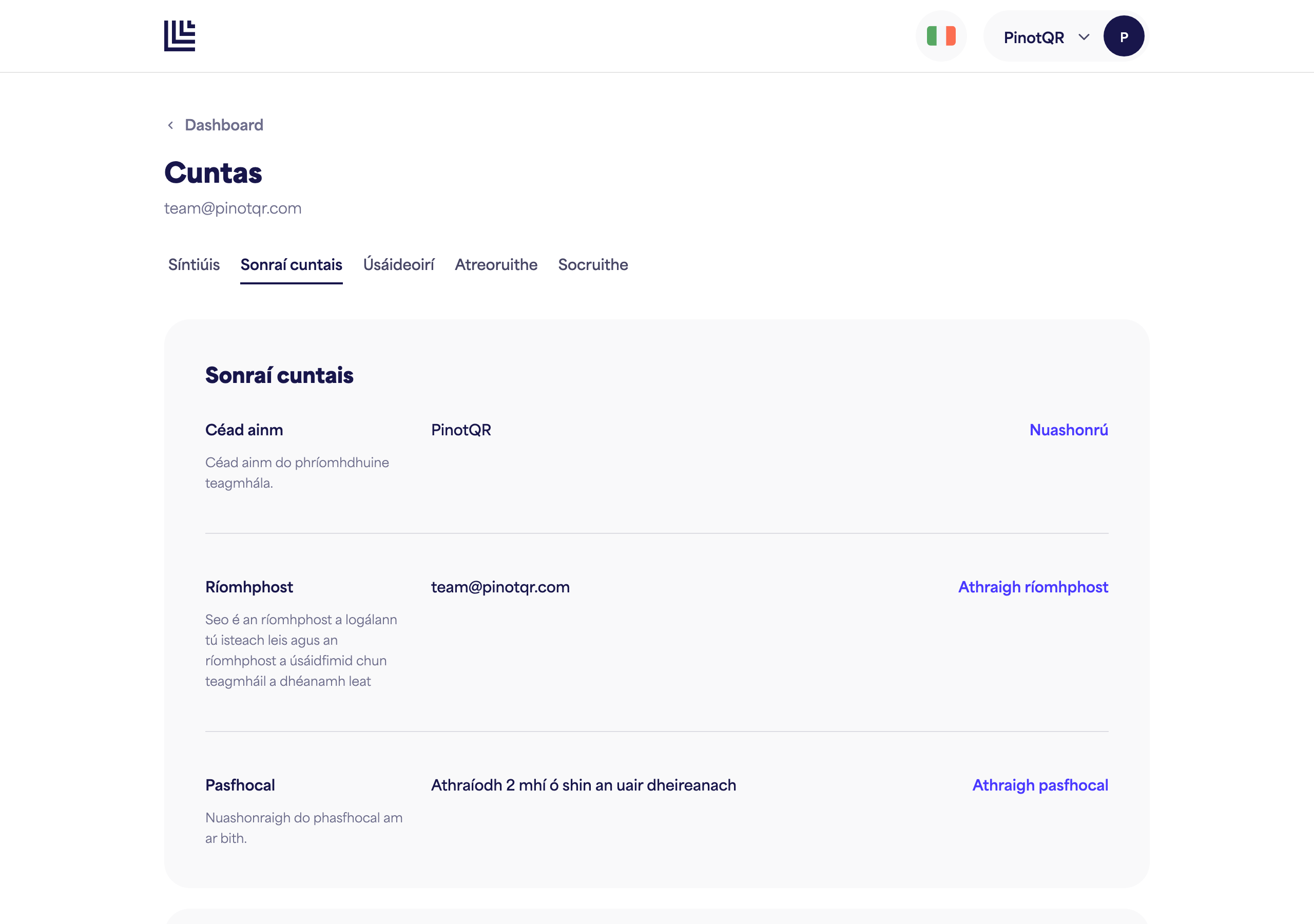Go back to the Dashboard link
Viewport: 1314px width, 924px height.
[224, 125]
